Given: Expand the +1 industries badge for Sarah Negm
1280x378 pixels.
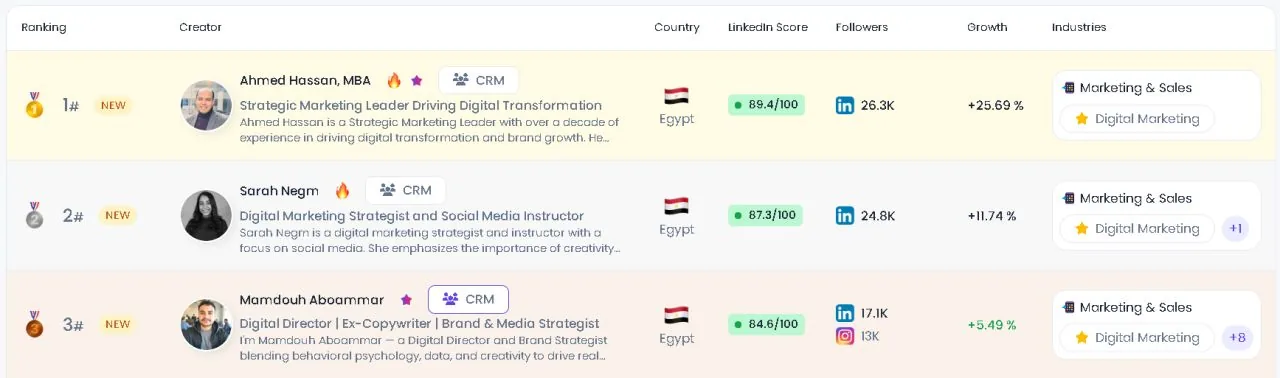Looking at the screenshot, I should click(1237, 229).
